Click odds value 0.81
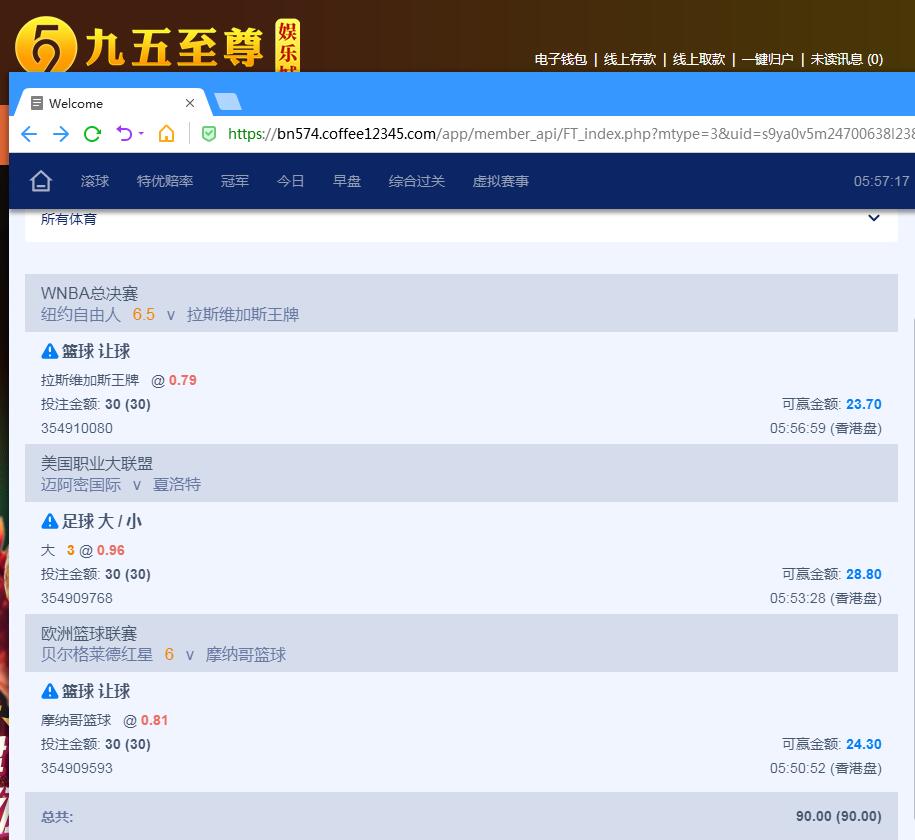 tap(155, 720)
